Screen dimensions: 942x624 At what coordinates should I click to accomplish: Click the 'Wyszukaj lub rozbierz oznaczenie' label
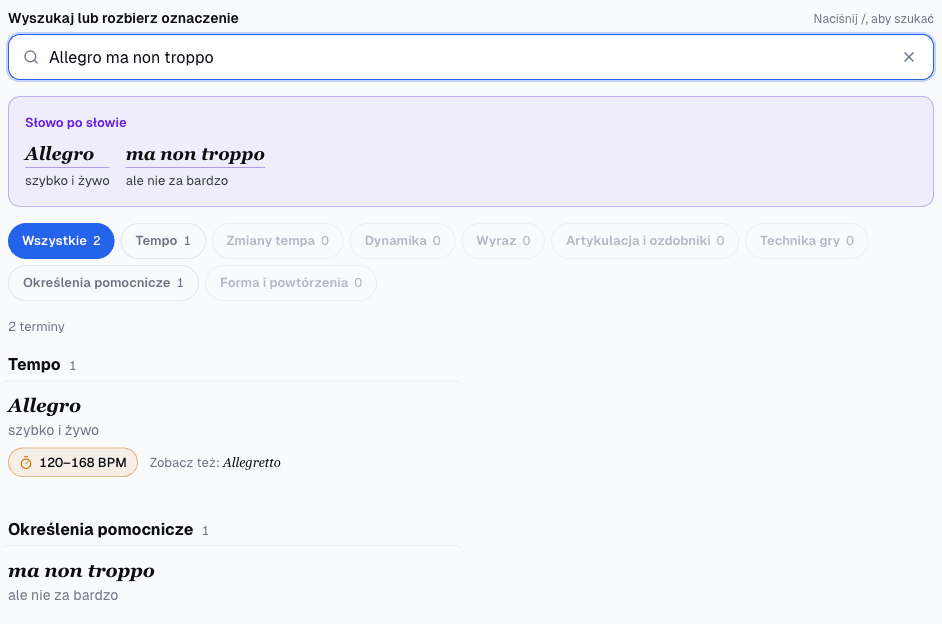tap(123, 18)
